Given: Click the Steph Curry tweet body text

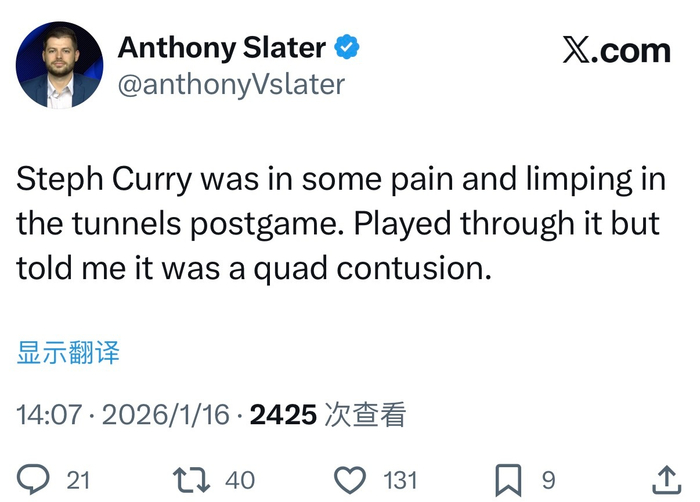Looking at the screenshot, I should pyautogui.click(x=338, y=224).
